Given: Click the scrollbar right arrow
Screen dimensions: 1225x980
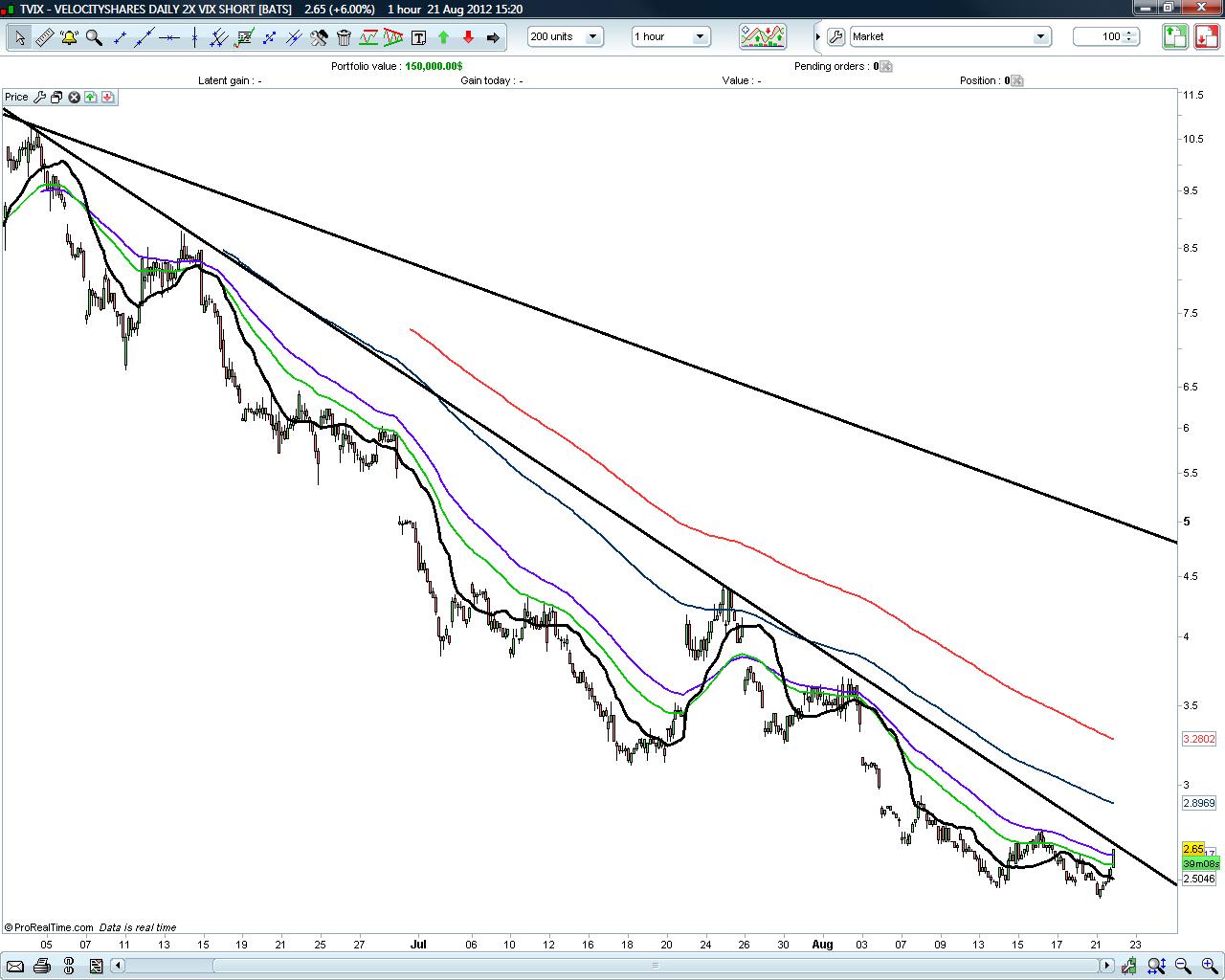Looking at the screenshot, I should [1108, 965].
